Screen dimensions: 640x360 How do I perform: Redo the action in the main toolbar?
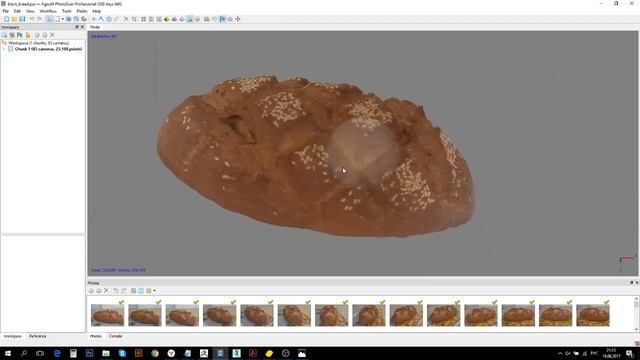pos(39,19)
